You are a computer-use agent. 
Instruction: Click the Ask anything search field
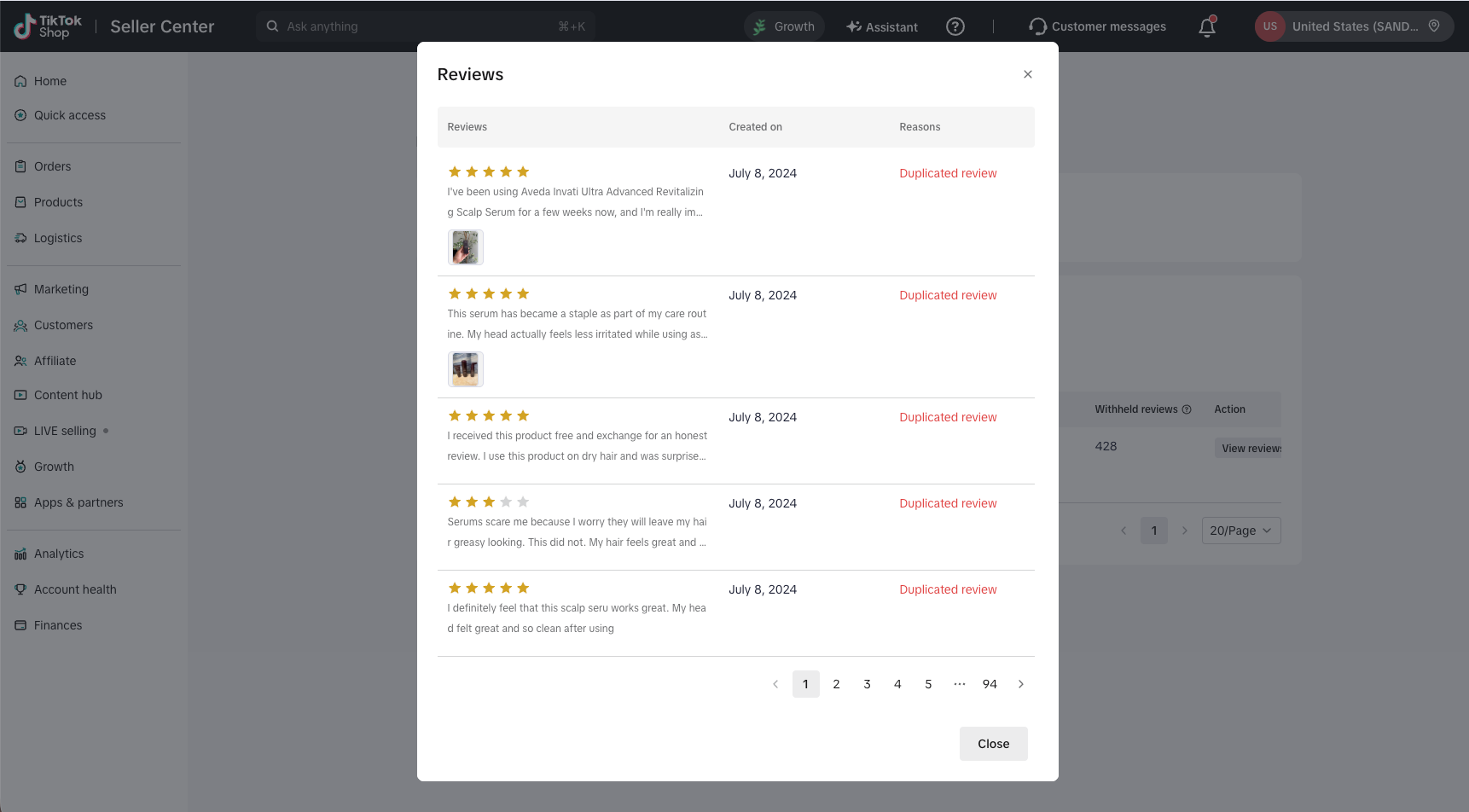pyautogui.click(x=426, y=26)
